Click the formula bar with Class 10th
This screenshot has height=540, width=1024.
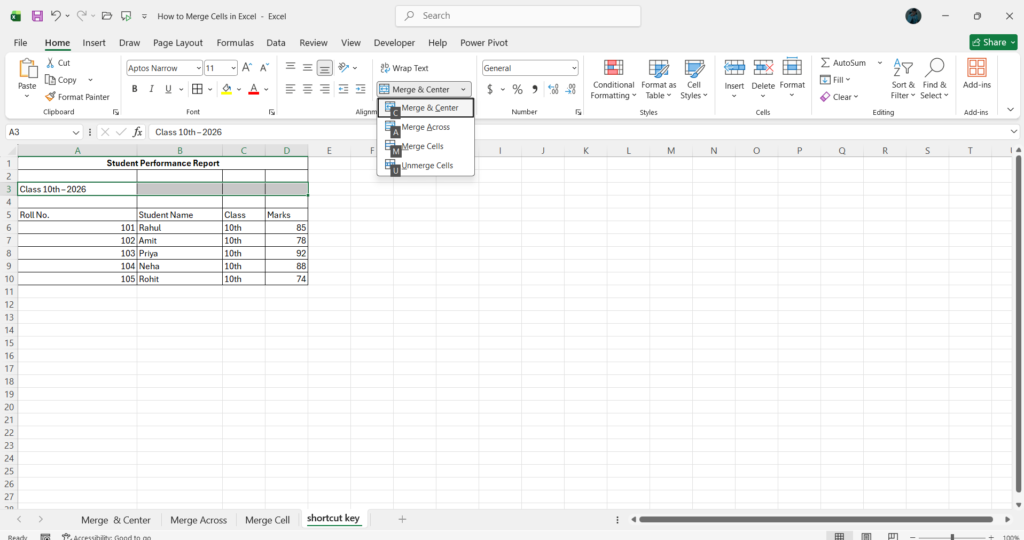(578, 132)
